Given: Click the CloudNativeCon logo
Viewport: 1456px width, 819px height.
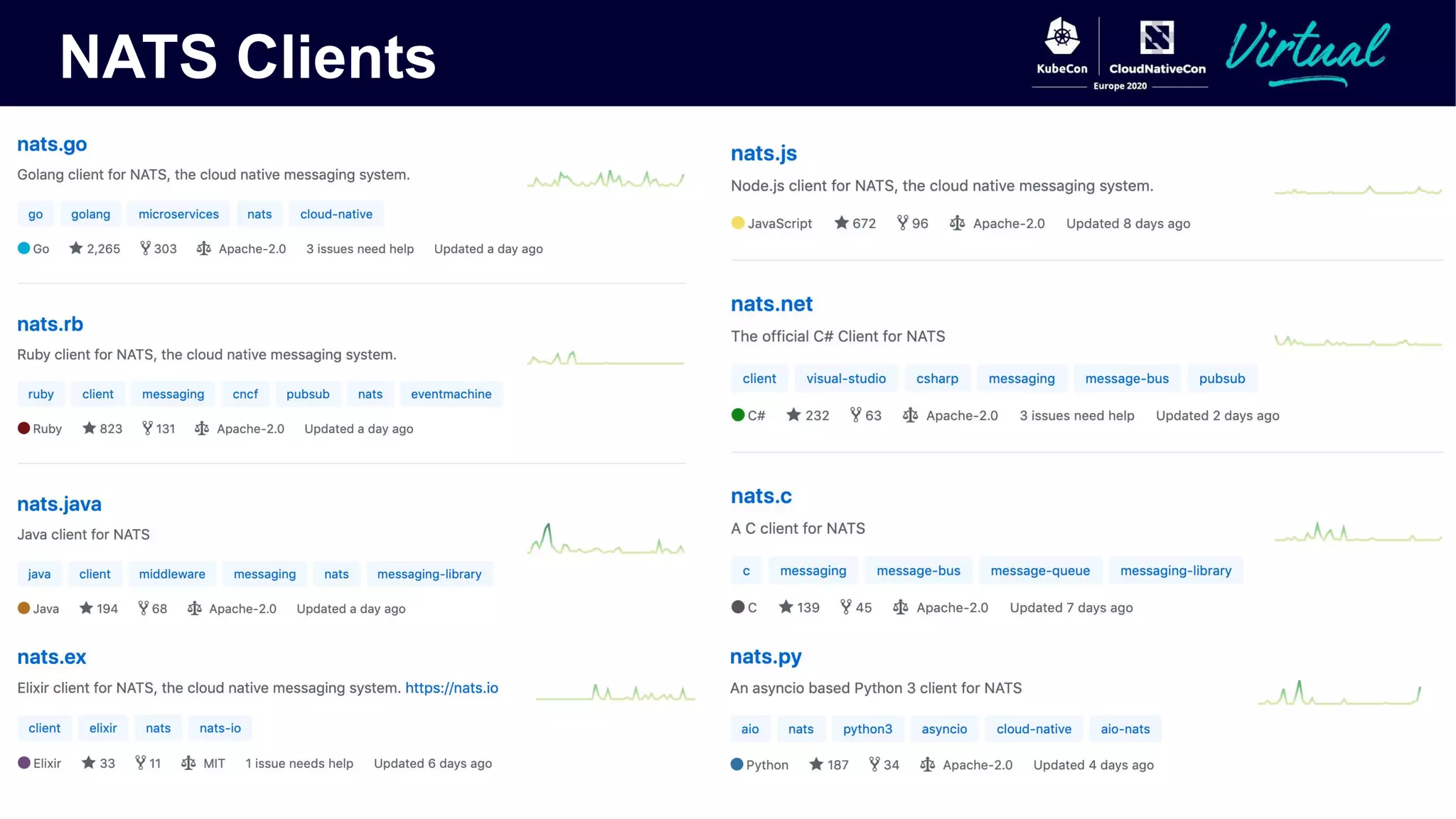Looking at the screenshot, I should pos(1157,37).
